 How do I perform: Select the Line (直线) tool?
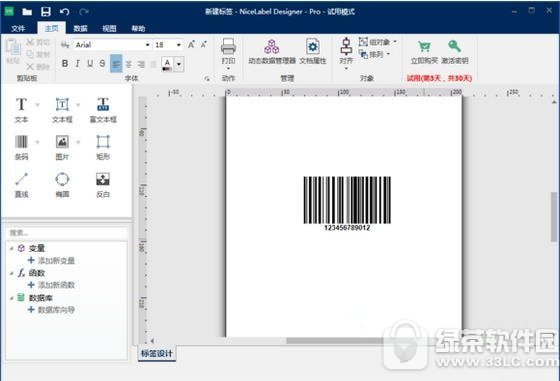[21, 185]
